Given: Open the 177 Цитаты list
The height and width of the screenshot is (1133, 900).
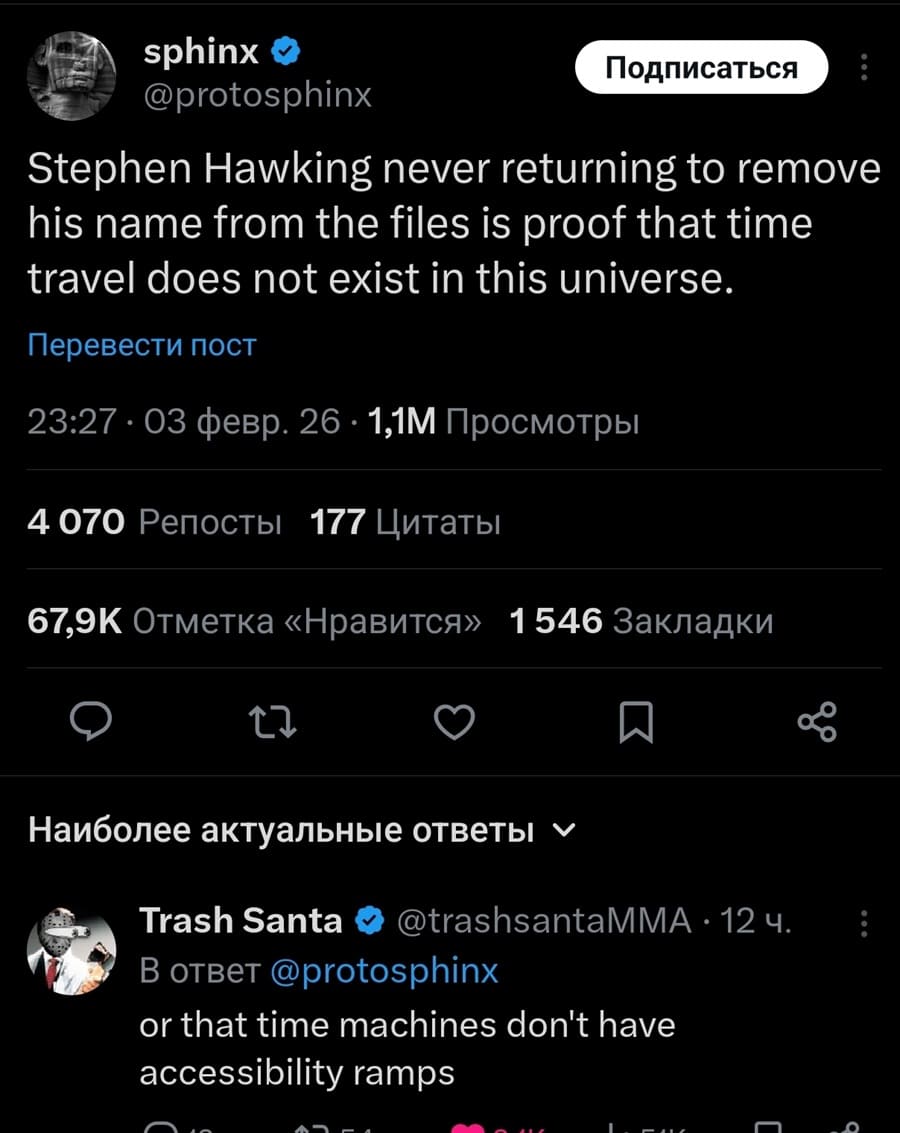Looking at the screenshot, I should [x=405, y=521].
